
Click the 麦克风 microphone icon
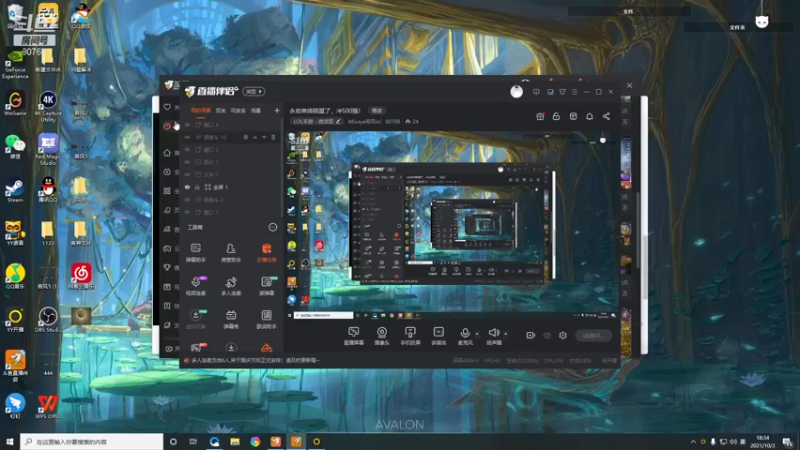click(465, 334)
